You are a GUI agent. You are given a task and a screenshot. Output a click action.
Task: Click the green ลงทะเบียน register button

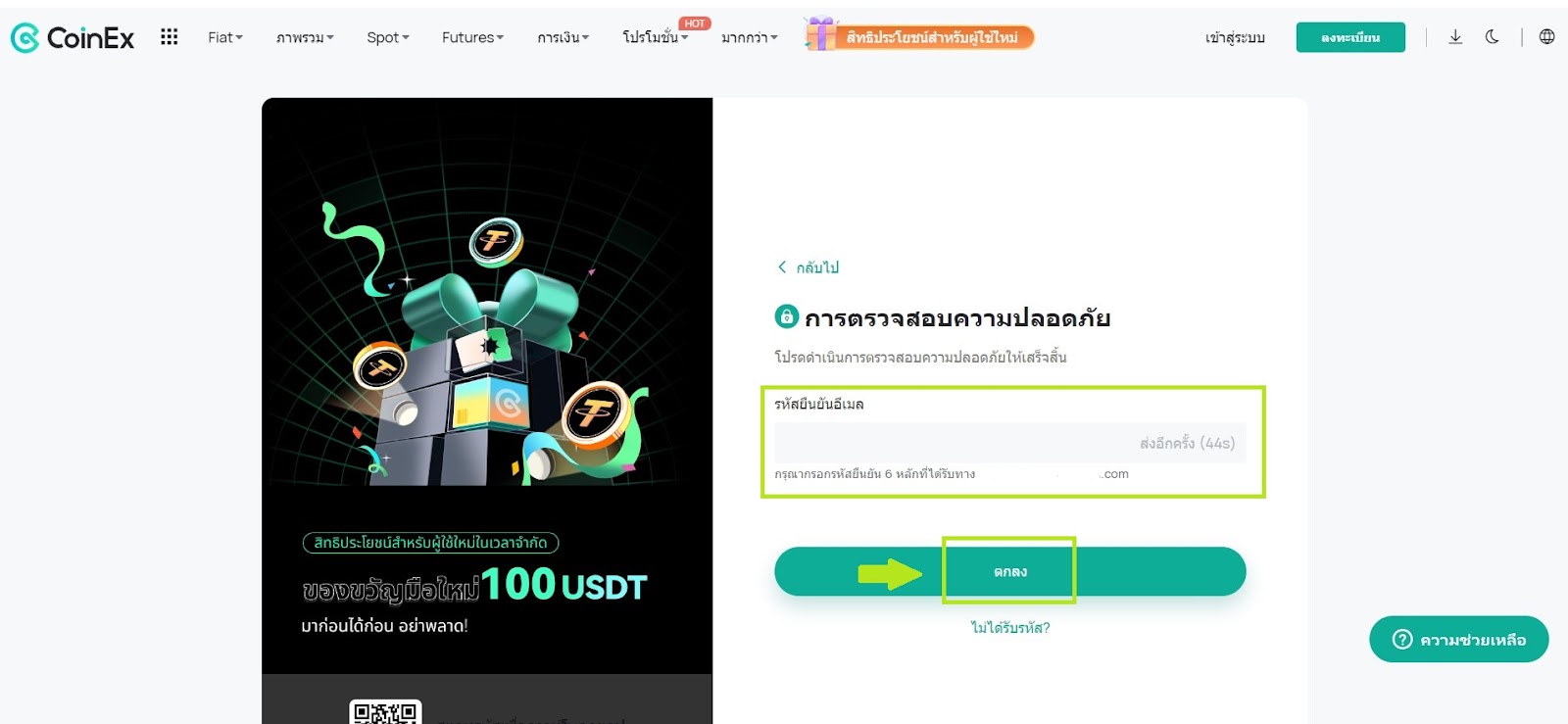[x=1350, y=37]
